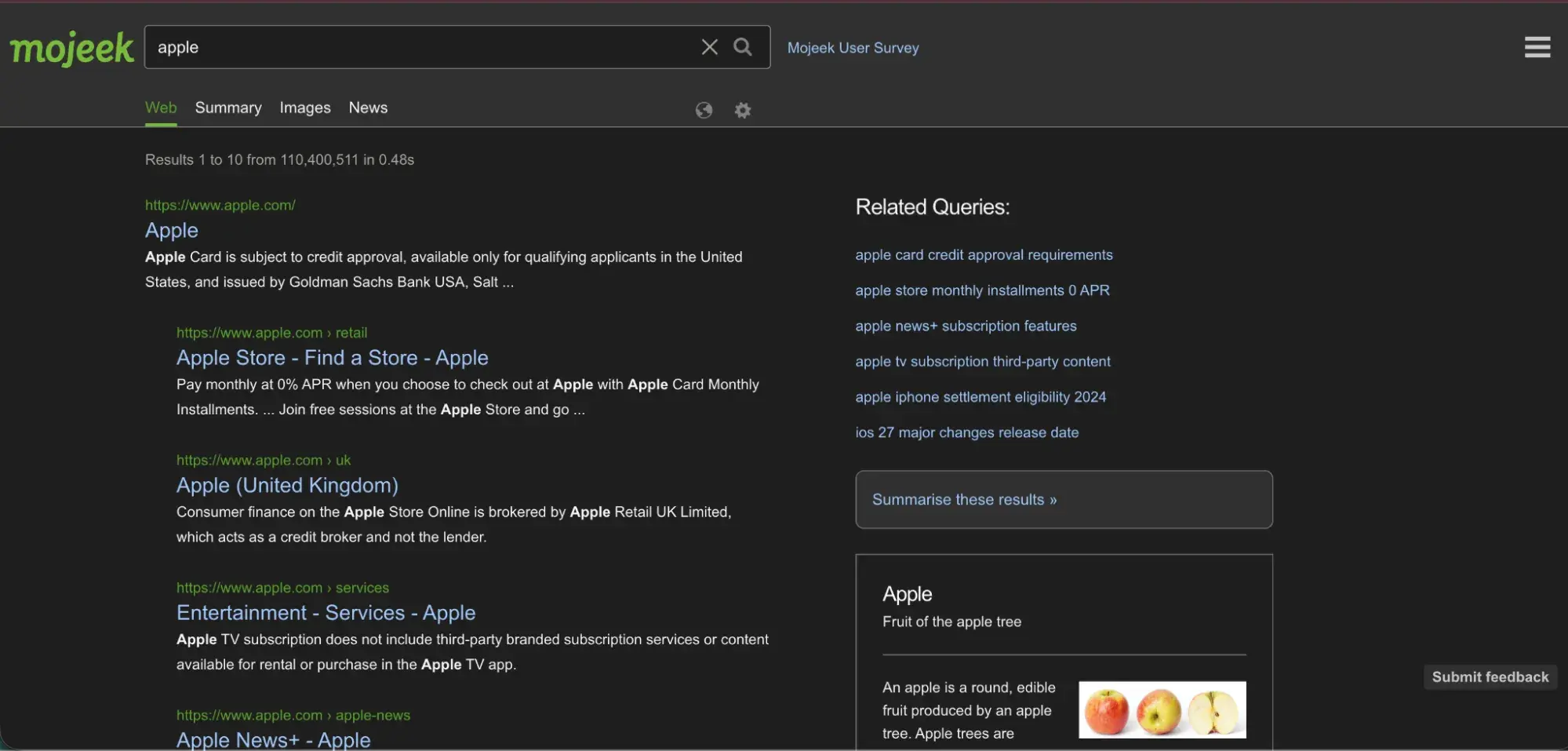This screenshot has width=1568, height=751.
Task: Open the Apple main result title
Action: click(x=172, y=230)
